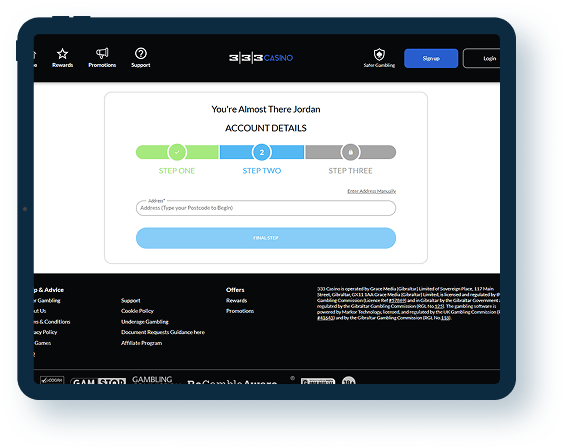Viewport: 564px width, 448px height.
Task: Open the Cookie Policy footer link
Action: pos(137,311)
